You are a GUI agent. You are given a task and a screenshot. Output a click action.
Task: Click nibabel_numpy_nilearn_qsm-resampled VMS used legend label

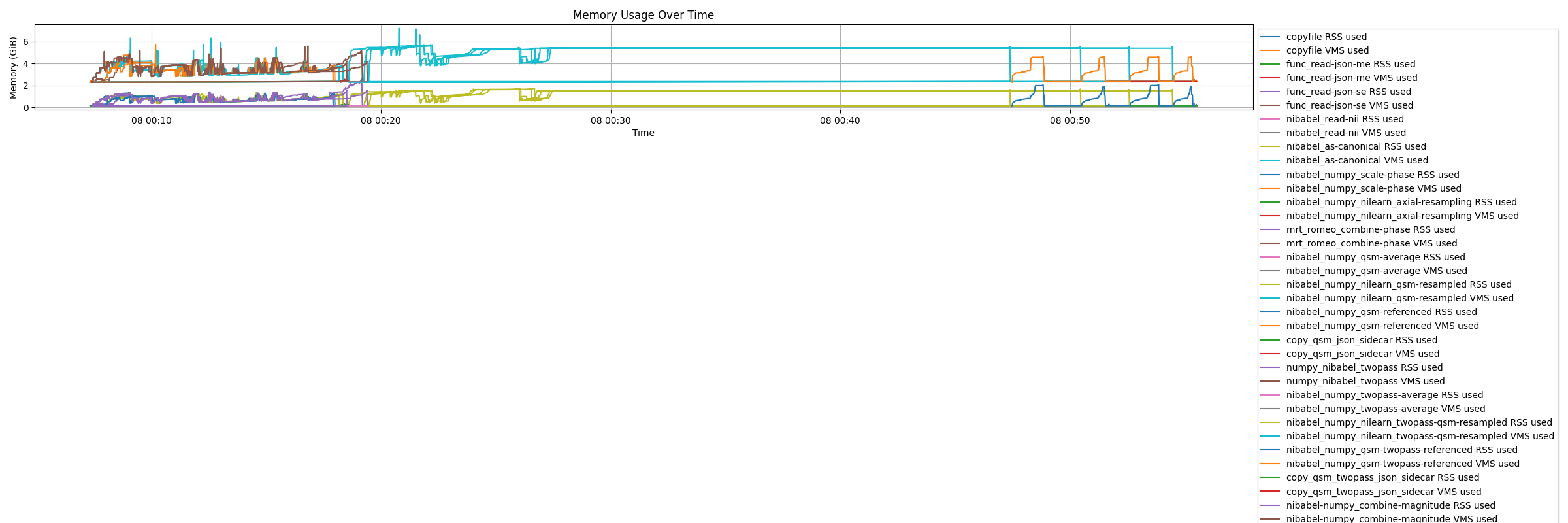1399,299
